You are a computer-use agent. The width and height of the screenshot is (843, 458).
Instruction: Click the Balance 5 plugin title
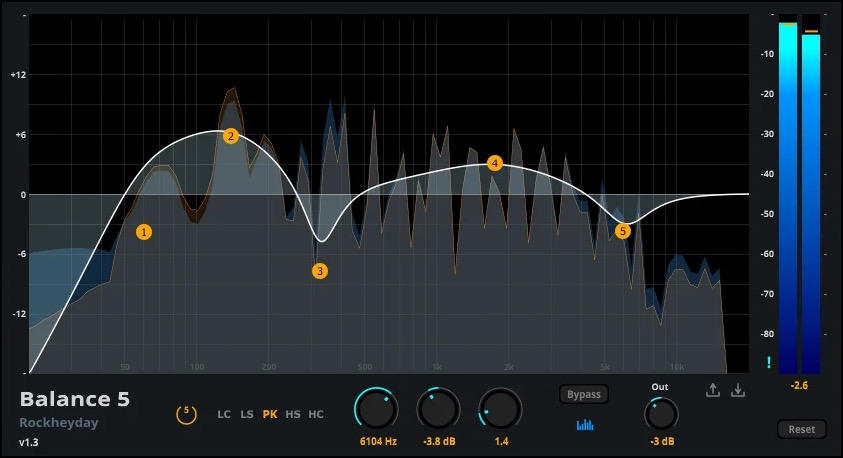click(75, 399)
